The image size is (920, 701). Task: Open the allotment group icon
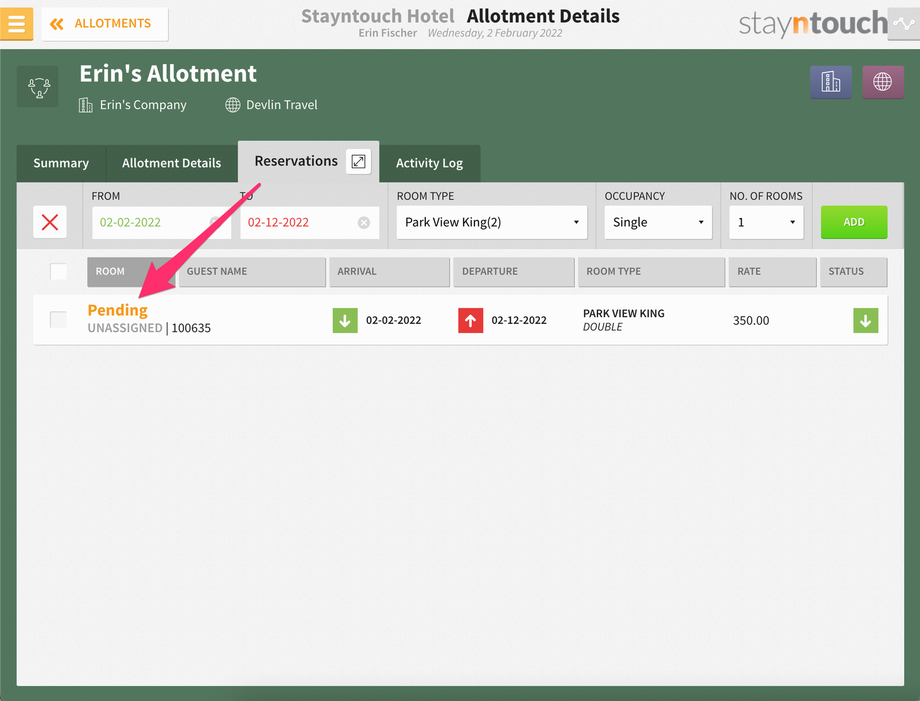click(x=38, y=87)
